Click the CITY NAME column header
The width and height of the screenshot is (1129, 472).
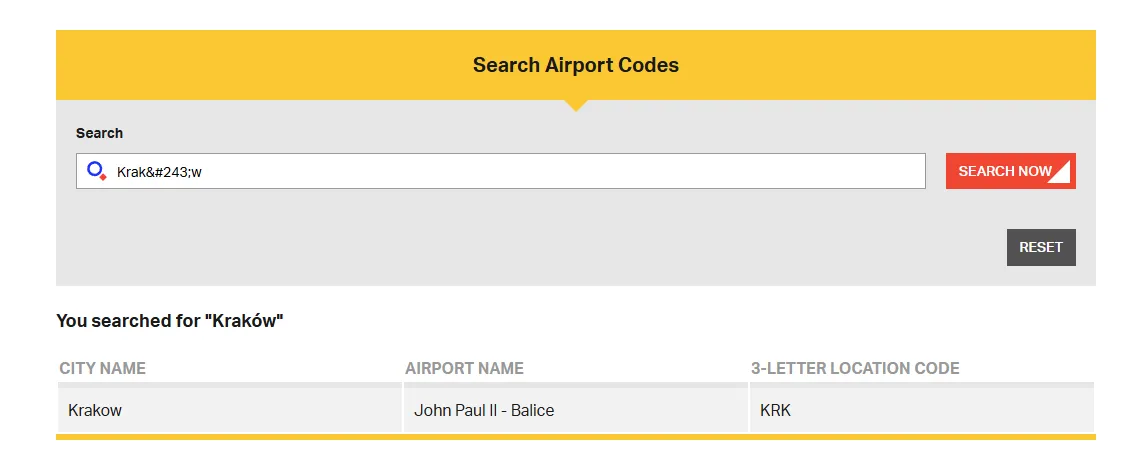click(x=103, y=368)
